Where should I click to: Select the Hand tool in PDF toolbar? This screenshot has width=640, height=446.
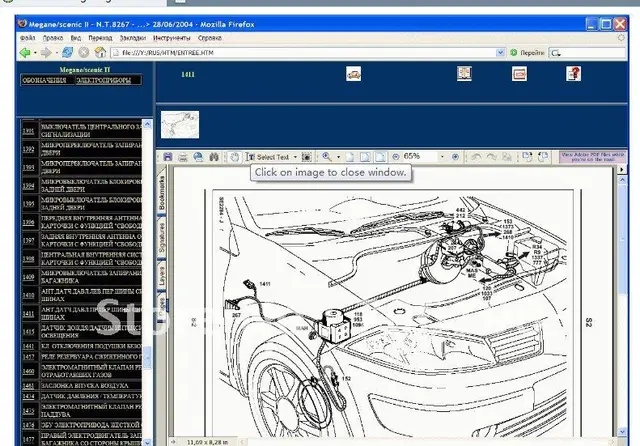point(234,157)
